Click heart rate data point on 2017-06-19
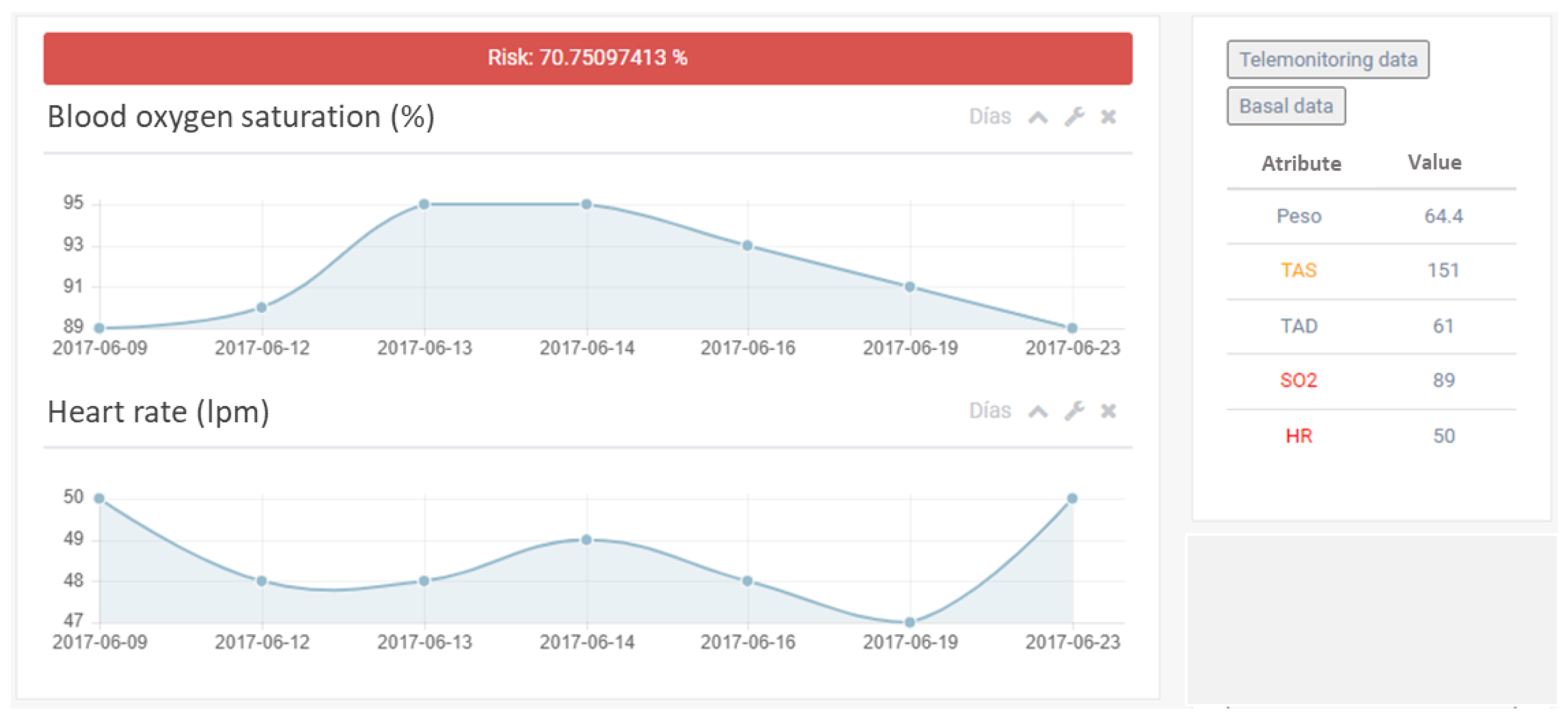This screenshot has height=725, width=1568. pyautogui.click(x=910, y=622)
